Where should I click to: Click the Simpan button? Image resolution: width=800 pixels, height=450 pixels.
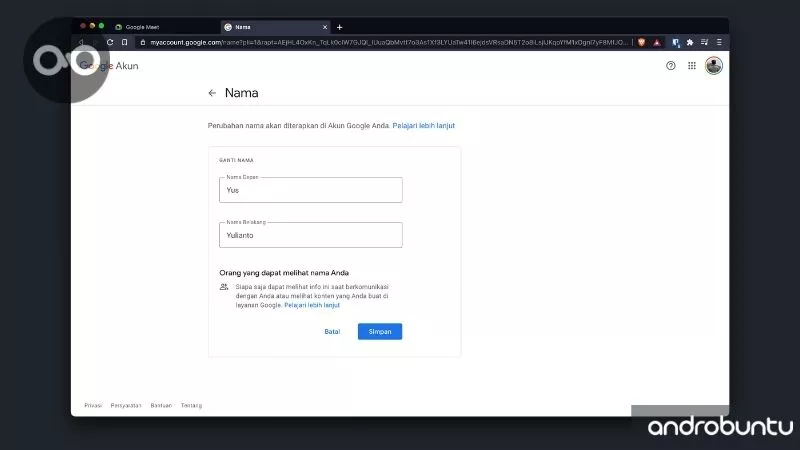coord(380,332)
